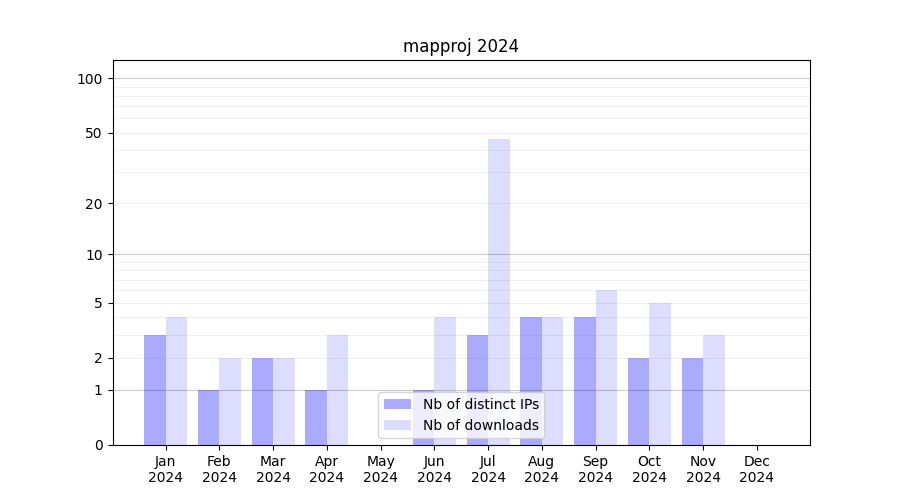This screenshot has height=500, width=900.
Task: Select the 'Nb of distinct IPs' legend label
Action: (x=480, y=404)
